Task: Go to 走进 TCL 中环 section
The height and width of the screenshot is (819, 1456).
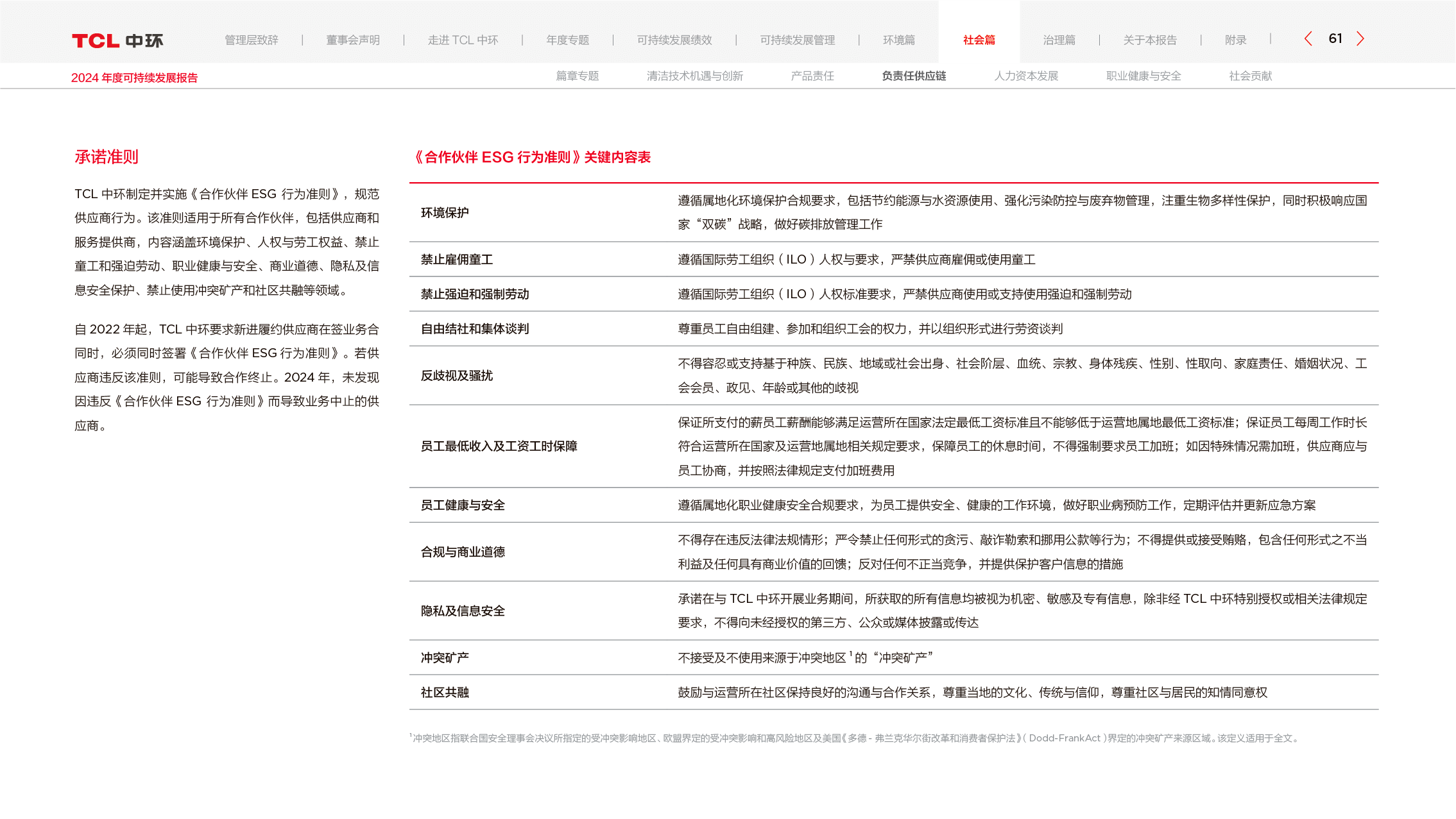Action: tap(463, 40)
